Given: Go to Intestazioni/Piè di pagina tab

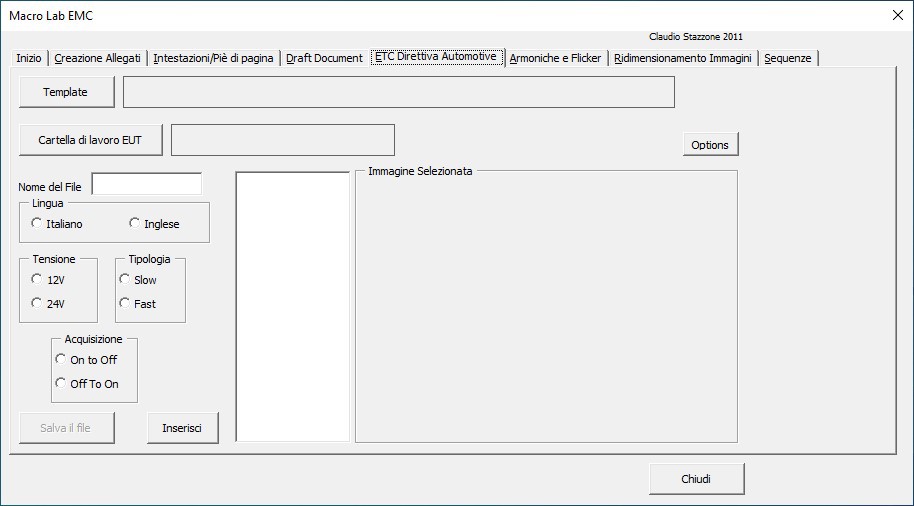Looking at the screenshot, I should (213, 58).
